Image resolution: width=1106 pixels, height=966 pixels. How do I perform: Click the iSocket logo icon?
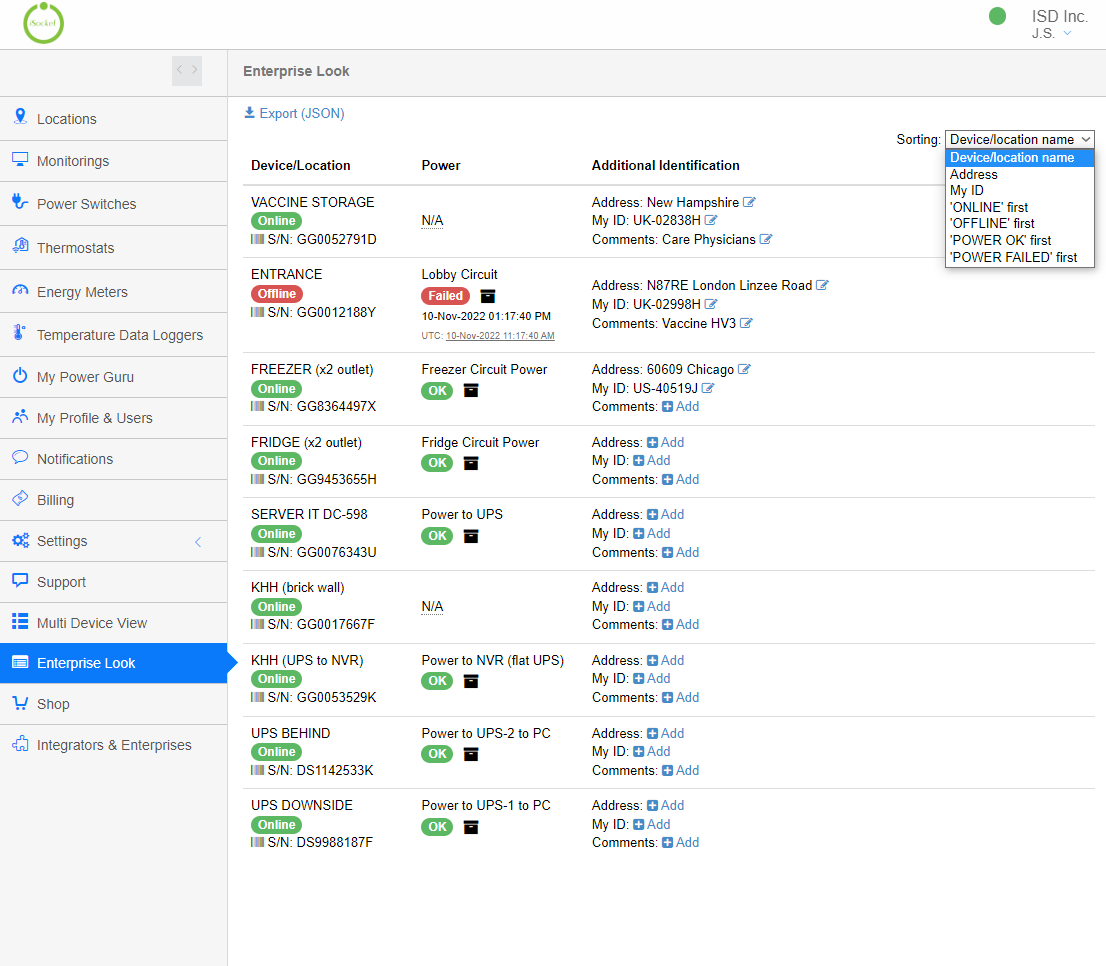[44, 23]
